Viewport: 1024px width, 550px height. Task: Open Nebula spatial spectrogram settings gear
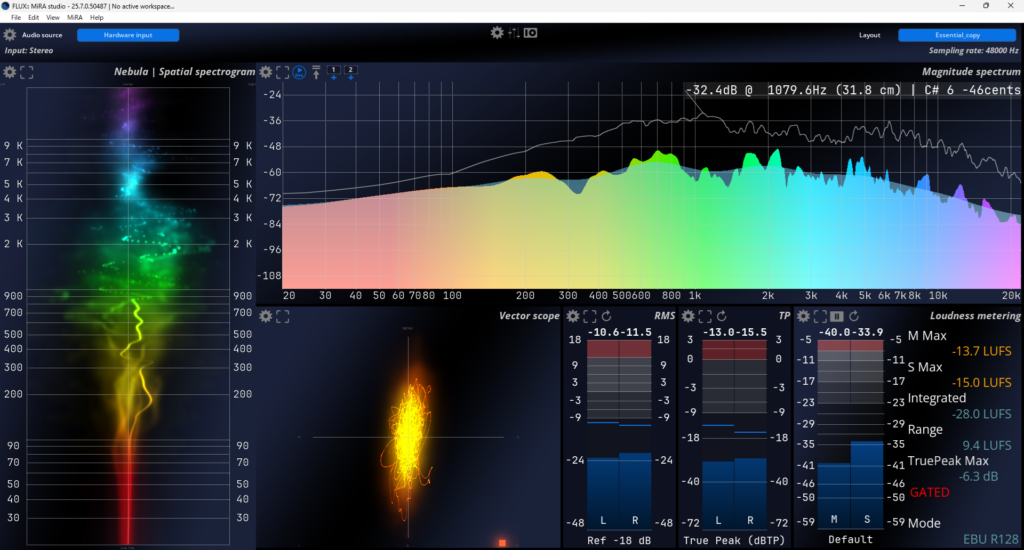click(x=10, y=72)
